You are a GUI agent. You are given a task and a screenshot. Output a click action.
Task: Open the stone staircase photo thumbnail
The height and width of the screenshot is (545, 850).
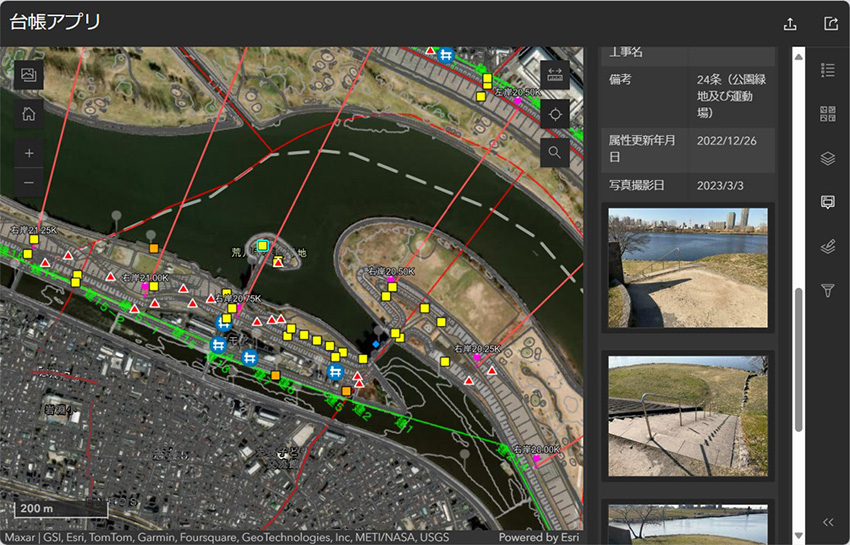pyautogui.click(x=688, y=416)
